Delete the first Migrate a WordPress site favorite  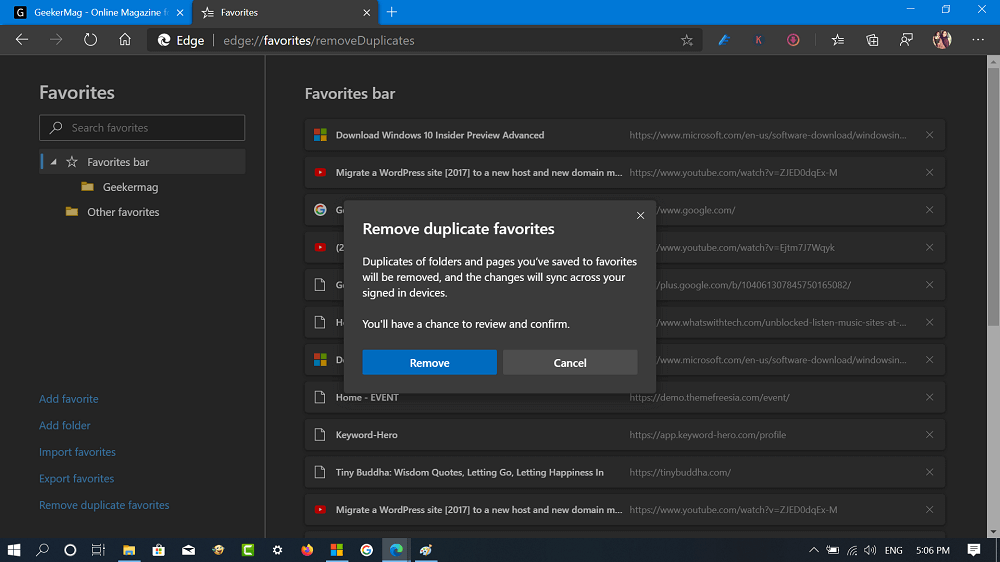coord(929,172)
